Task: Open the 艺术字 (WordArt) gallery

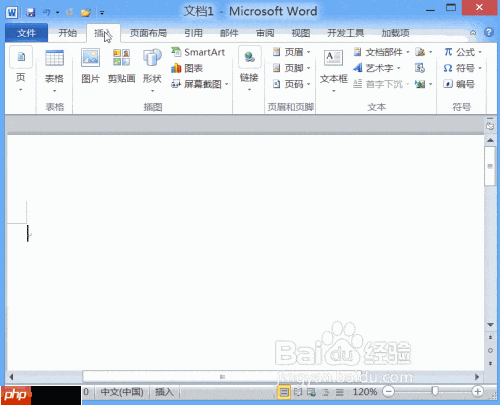Action: click(377, 68)
